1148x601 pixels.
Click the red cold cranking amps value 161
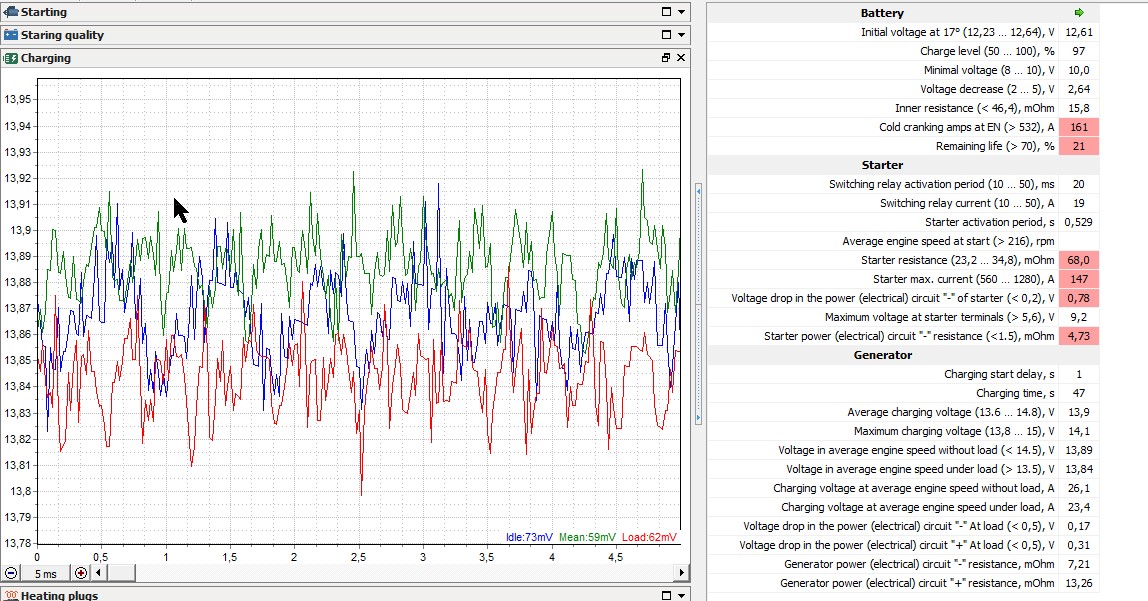pyautogui.click(x=1079, y=127)
